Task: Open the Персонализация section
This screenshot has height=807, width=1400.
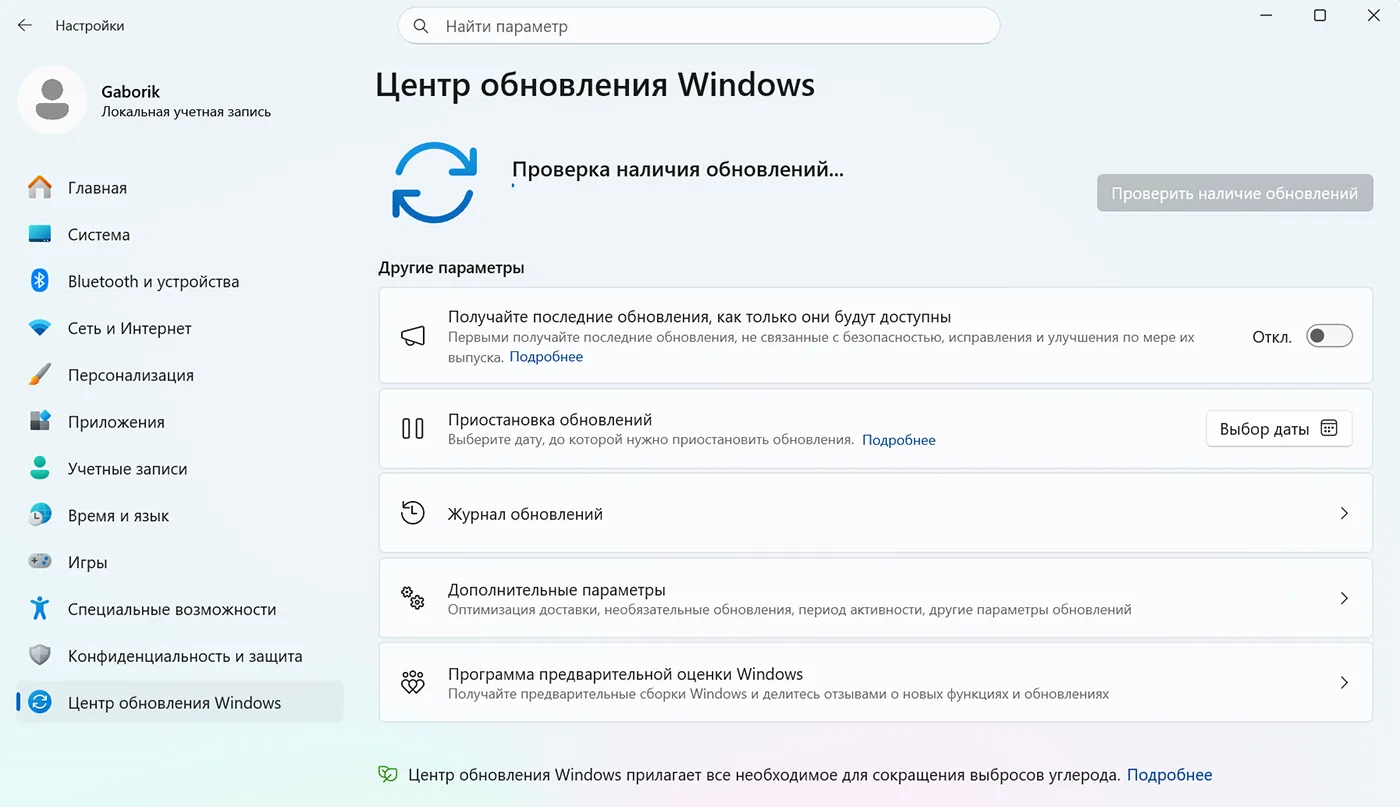Action: coord(180,375)
